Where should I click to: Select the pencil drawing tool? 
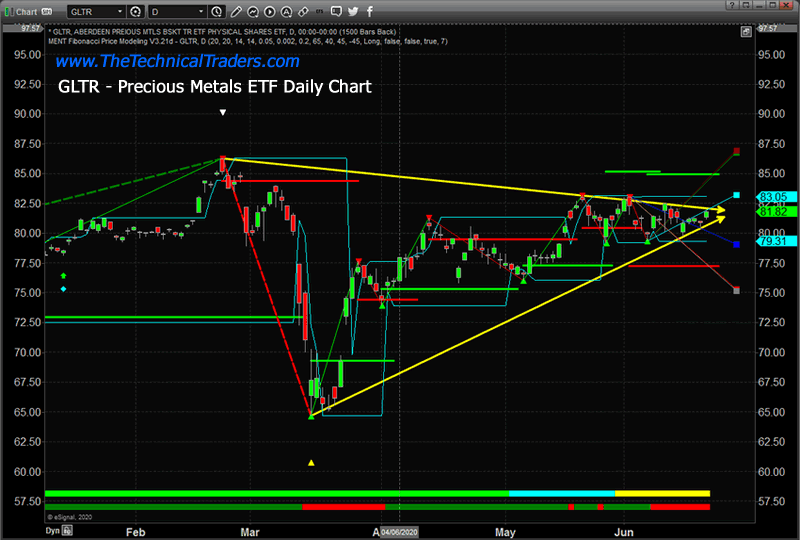[236, 11]
